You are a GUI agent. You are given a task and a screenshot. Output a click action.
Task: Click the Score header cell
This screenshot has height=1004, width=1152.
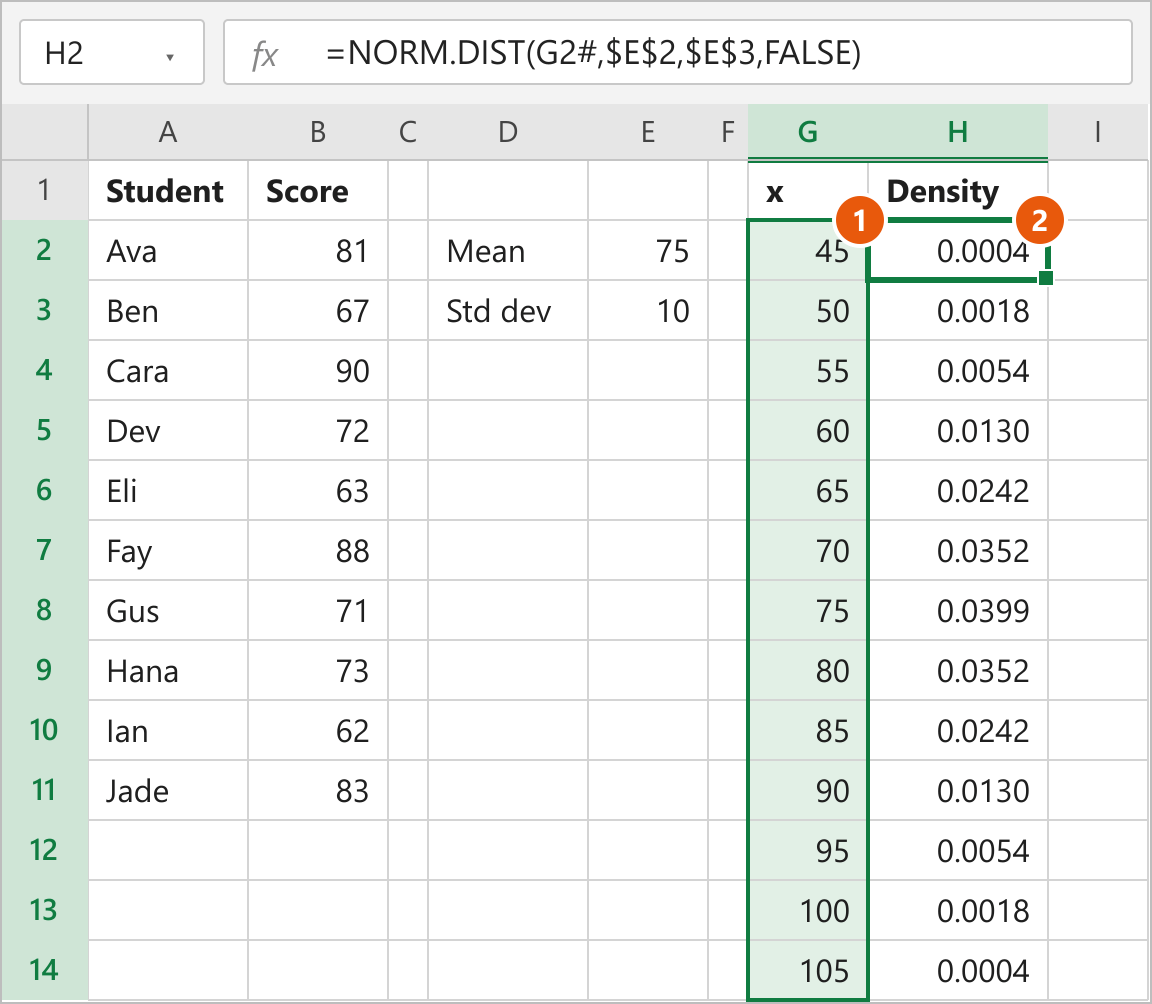pos(317,190)
